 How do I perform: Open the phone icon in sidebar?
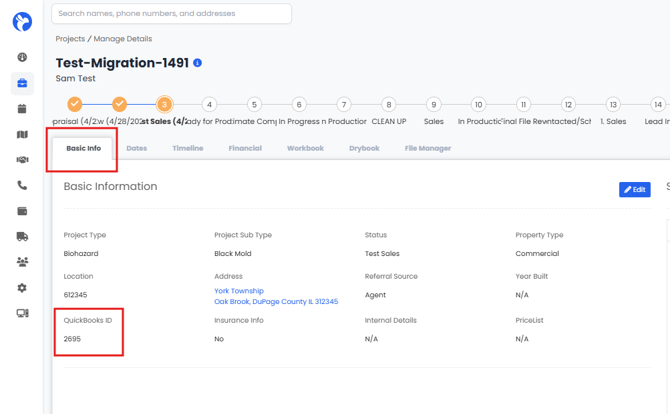(22, 185)
